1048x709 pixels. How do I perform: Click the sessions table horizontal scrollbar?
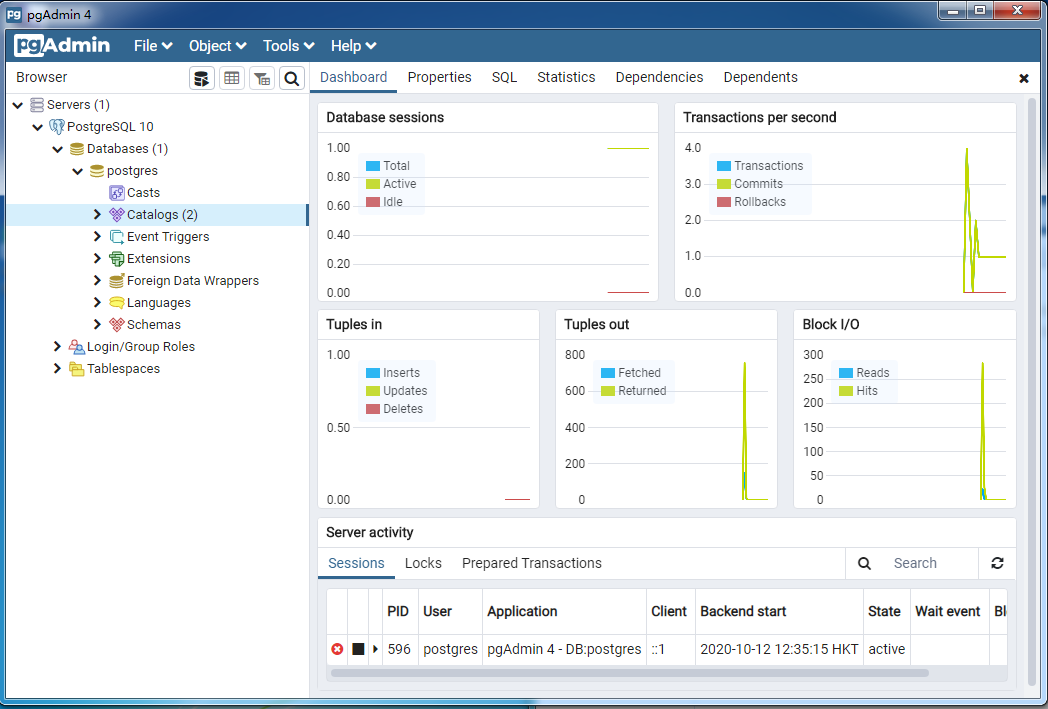pyautogui.click(x=630, y=673)
